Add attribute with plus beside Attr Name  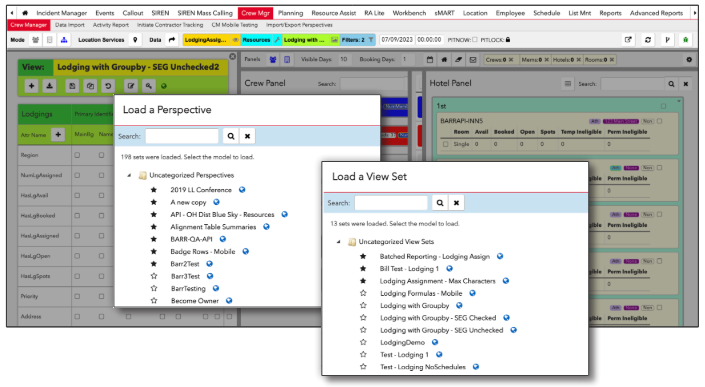[x=58, y=134]
